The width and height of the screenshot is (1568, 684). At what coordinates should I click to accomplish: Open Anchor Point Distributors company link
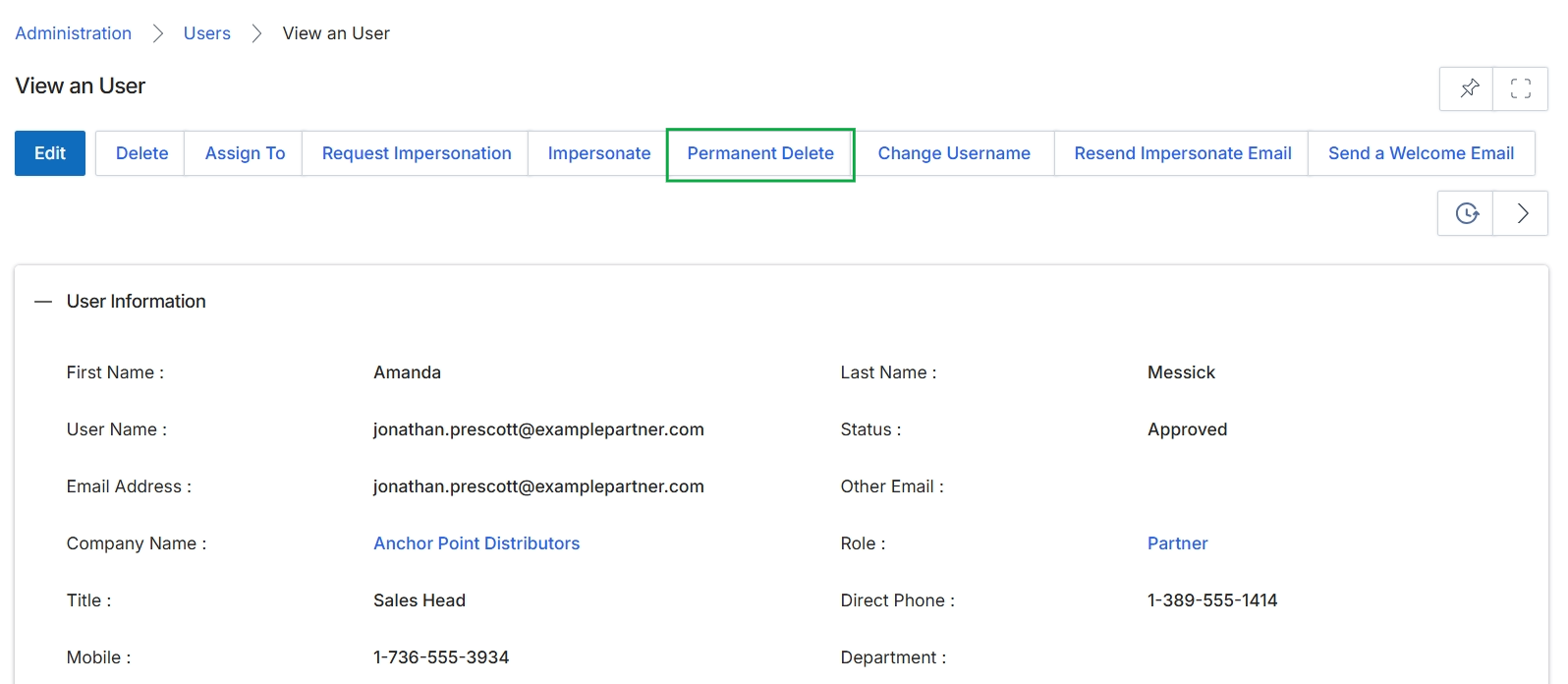tap(476, 543)
